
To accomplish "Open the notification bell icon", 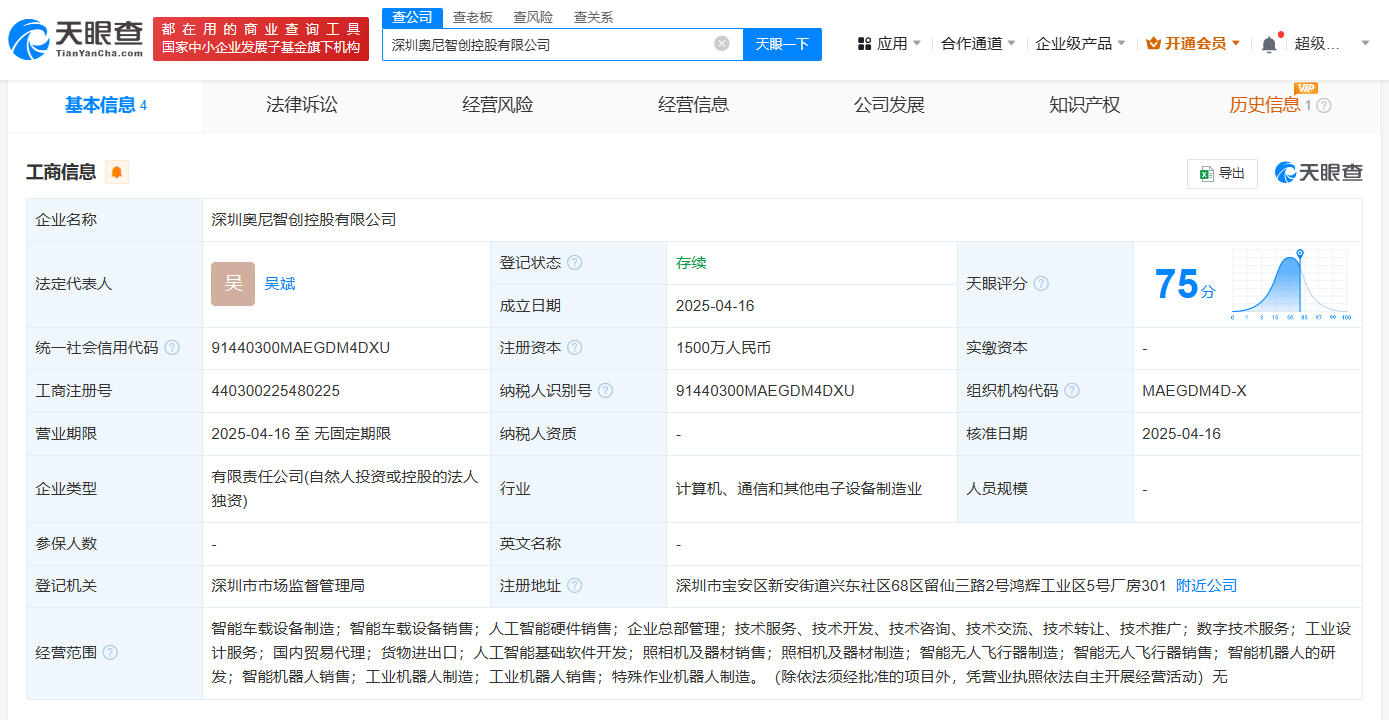I will pyautogui.click(x=1268, y=44).
